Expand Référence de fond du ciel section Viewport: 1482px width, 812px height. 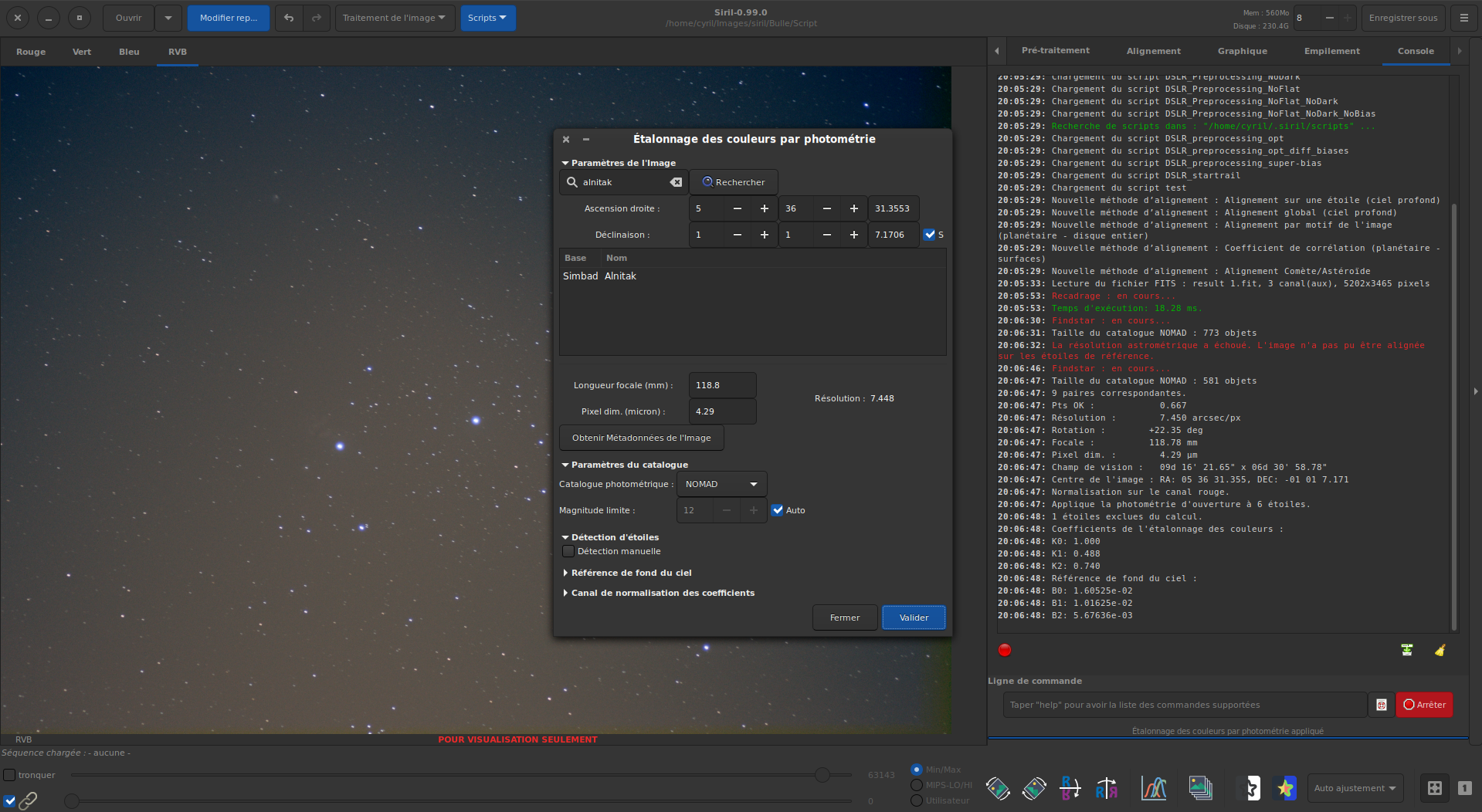click(631, 573)
